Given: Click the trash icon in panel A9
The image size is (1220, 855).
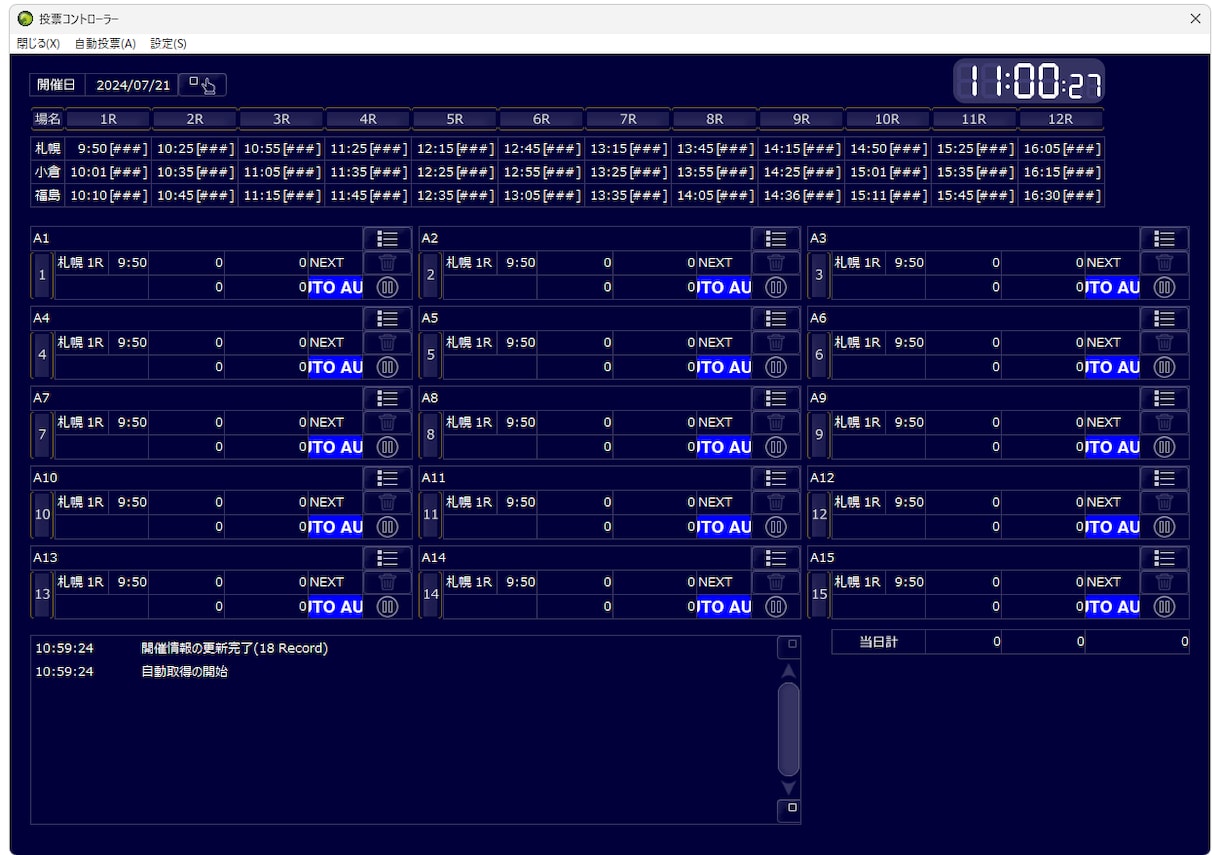Looking at the screenshot, I should tap(1164, 423).
